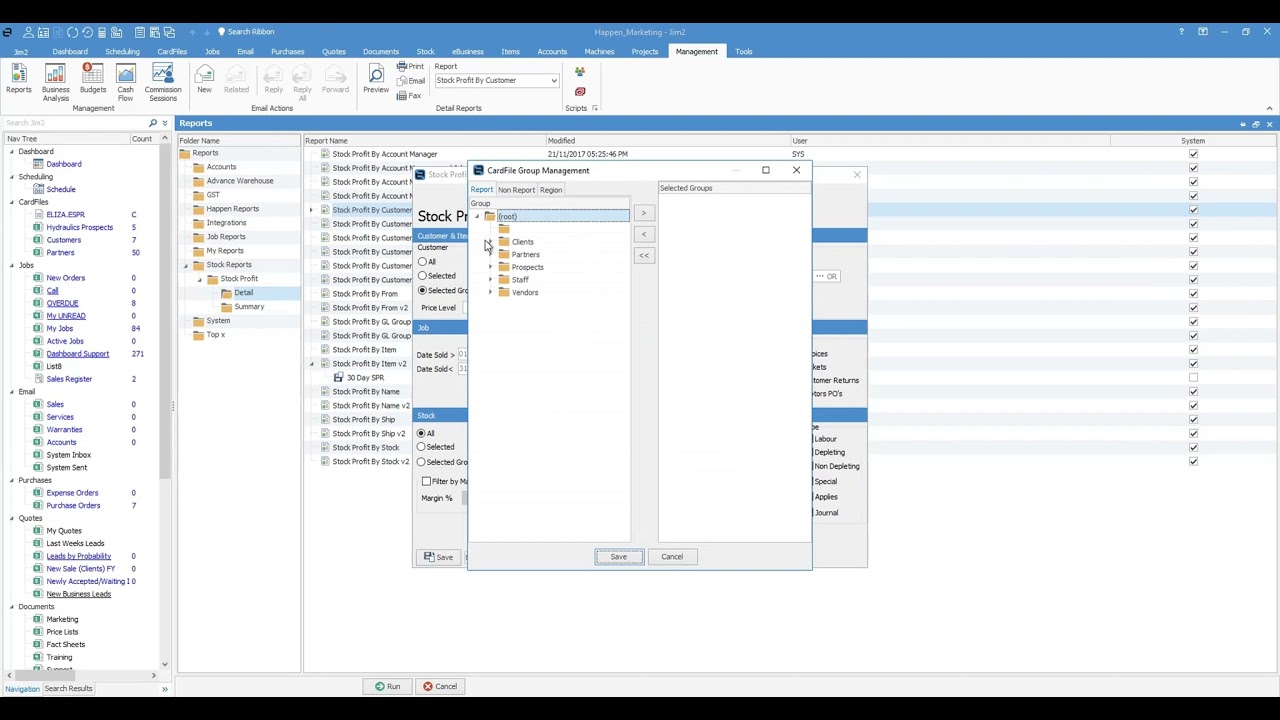Select 'Stock Profit By Account Manager' report row
Image resolution: width=1280 pixels, height=720 pixels.
pyautogui.click(x=385, y=154)
